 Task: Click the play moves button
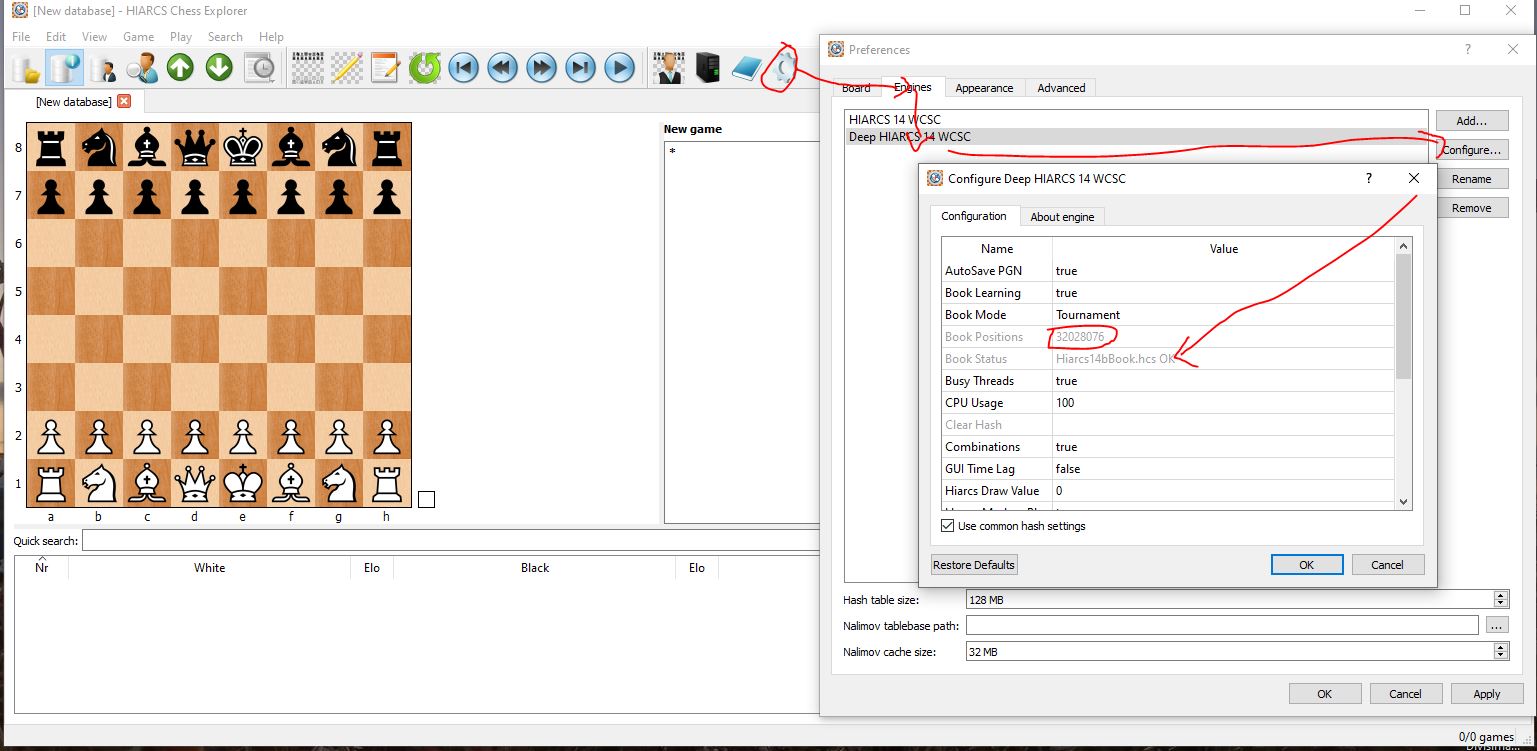point(620,68)
